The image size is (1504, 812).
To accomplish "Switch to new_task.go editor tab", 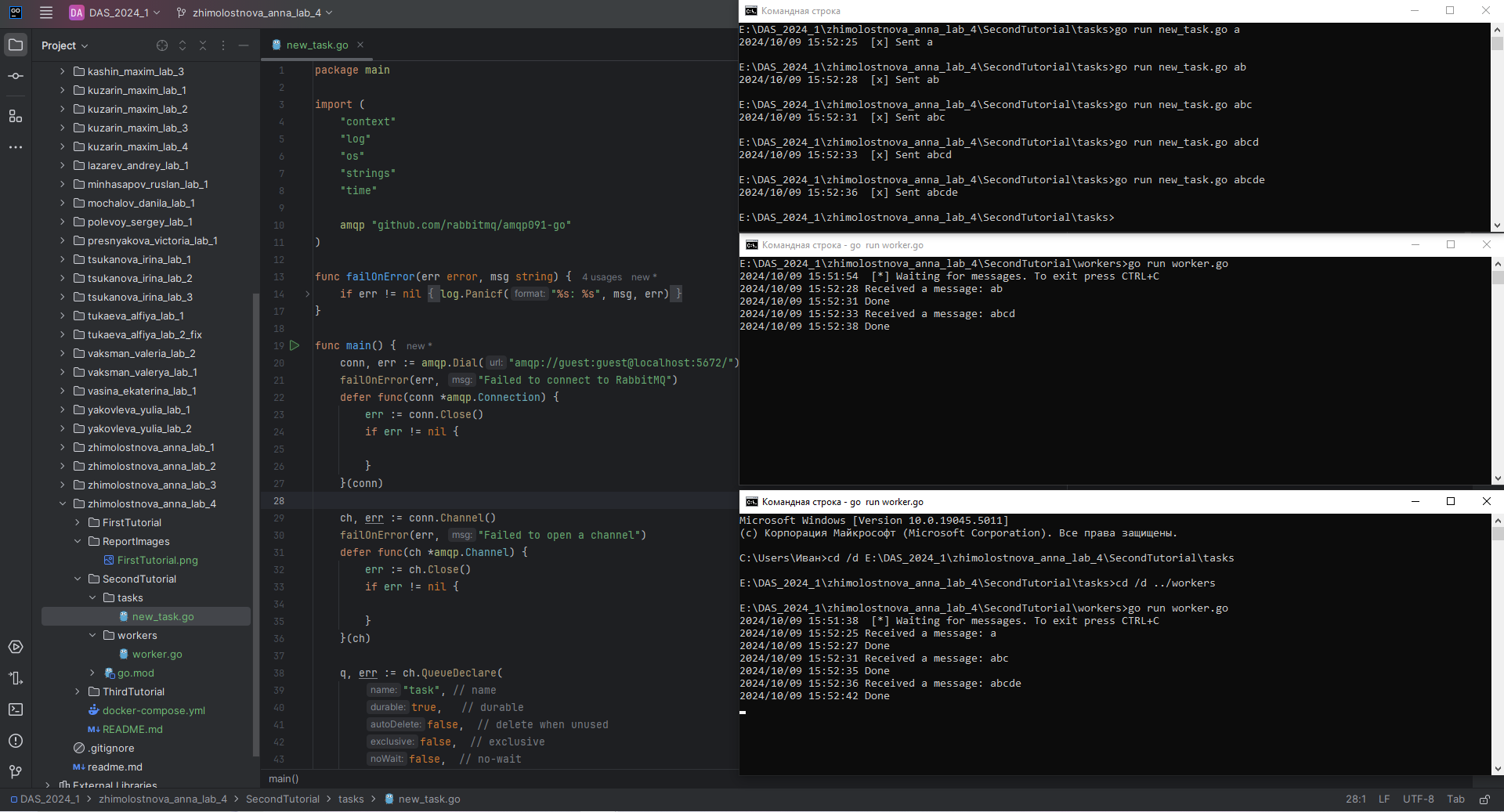I will tap(317, 45).
